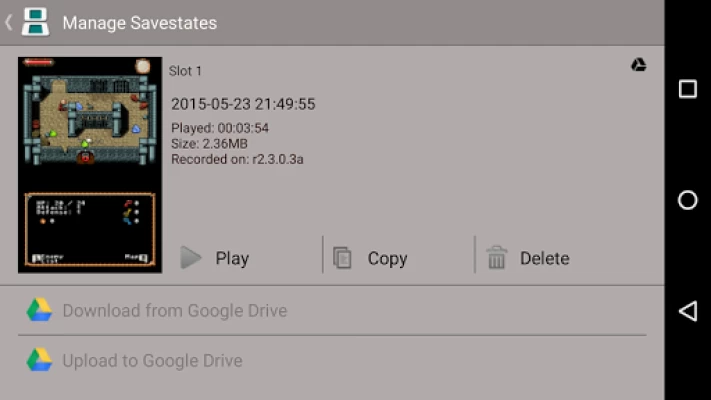Tap the Play triangle icon
The width and height of the screenshot is (711, 400).
[x=190, y=258]
